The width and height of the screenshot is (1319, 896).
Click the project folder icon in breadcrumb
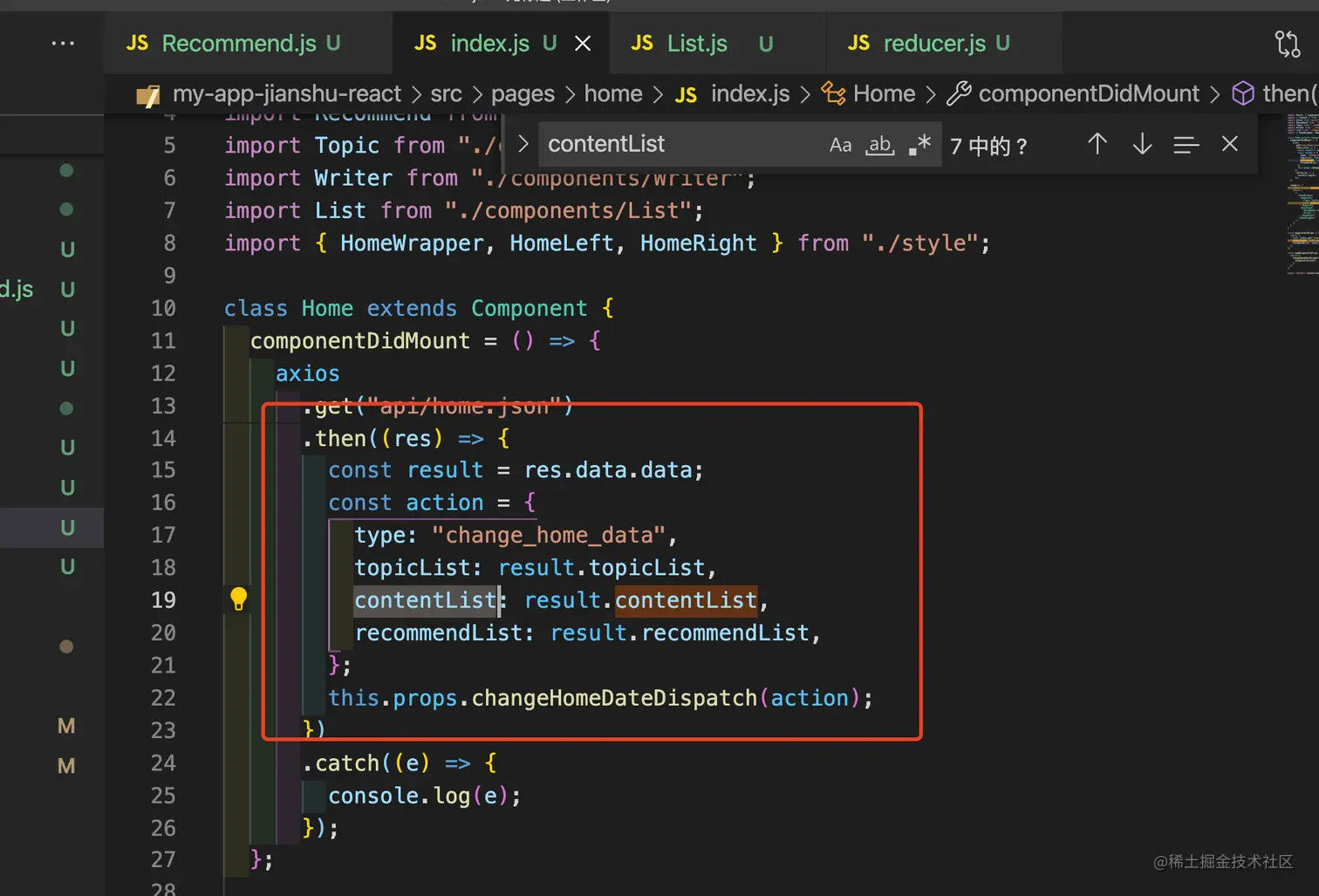[148, 94]
